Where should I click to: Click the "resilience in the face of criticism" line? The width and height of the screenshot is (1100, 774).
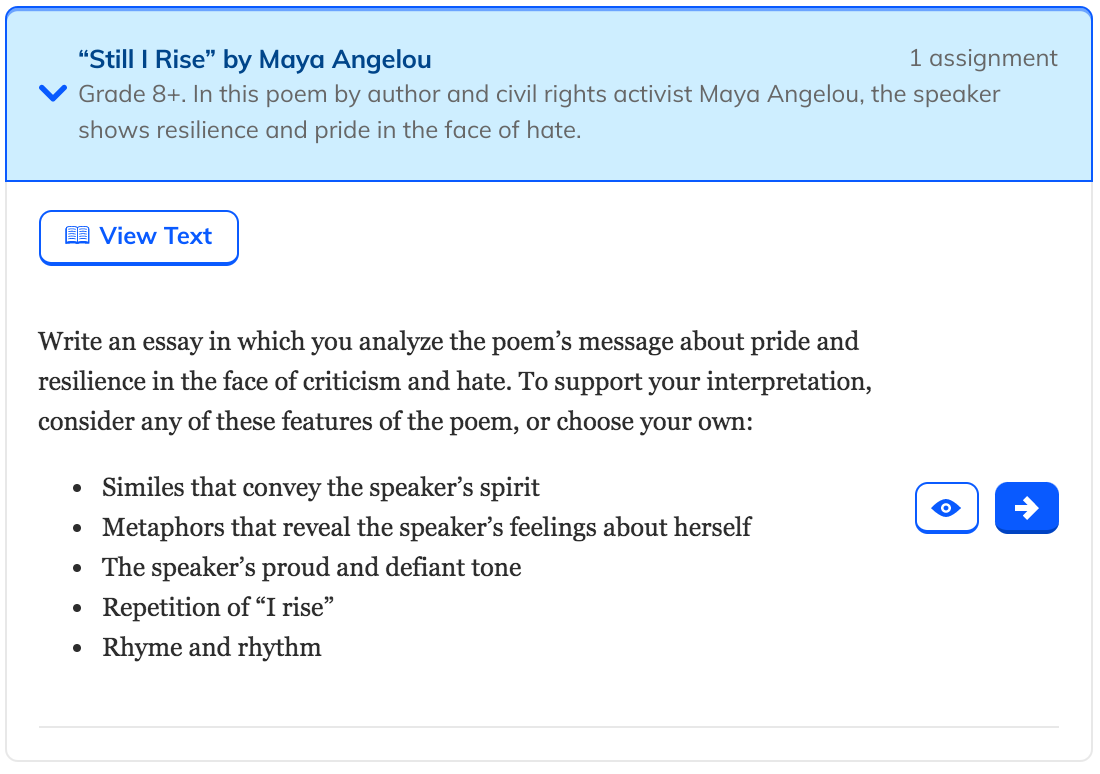tap(455, 381)
